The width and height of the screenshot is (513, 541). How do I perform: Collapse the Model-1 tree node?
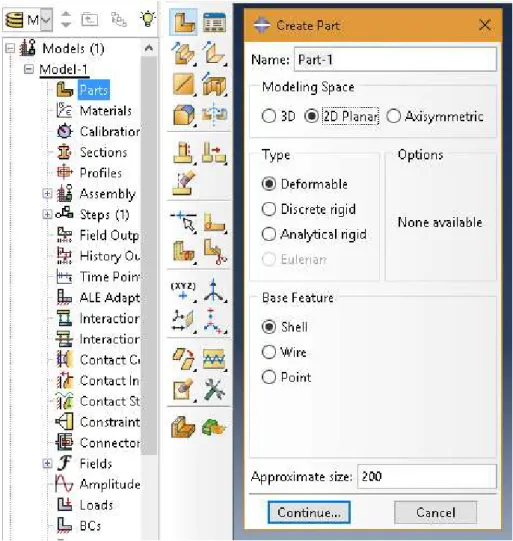click(x=29, y=69)
